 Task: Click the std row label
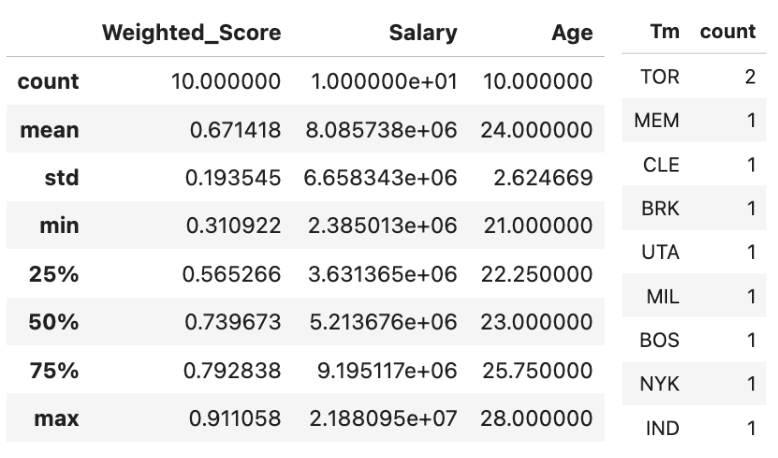pos(62,178)
